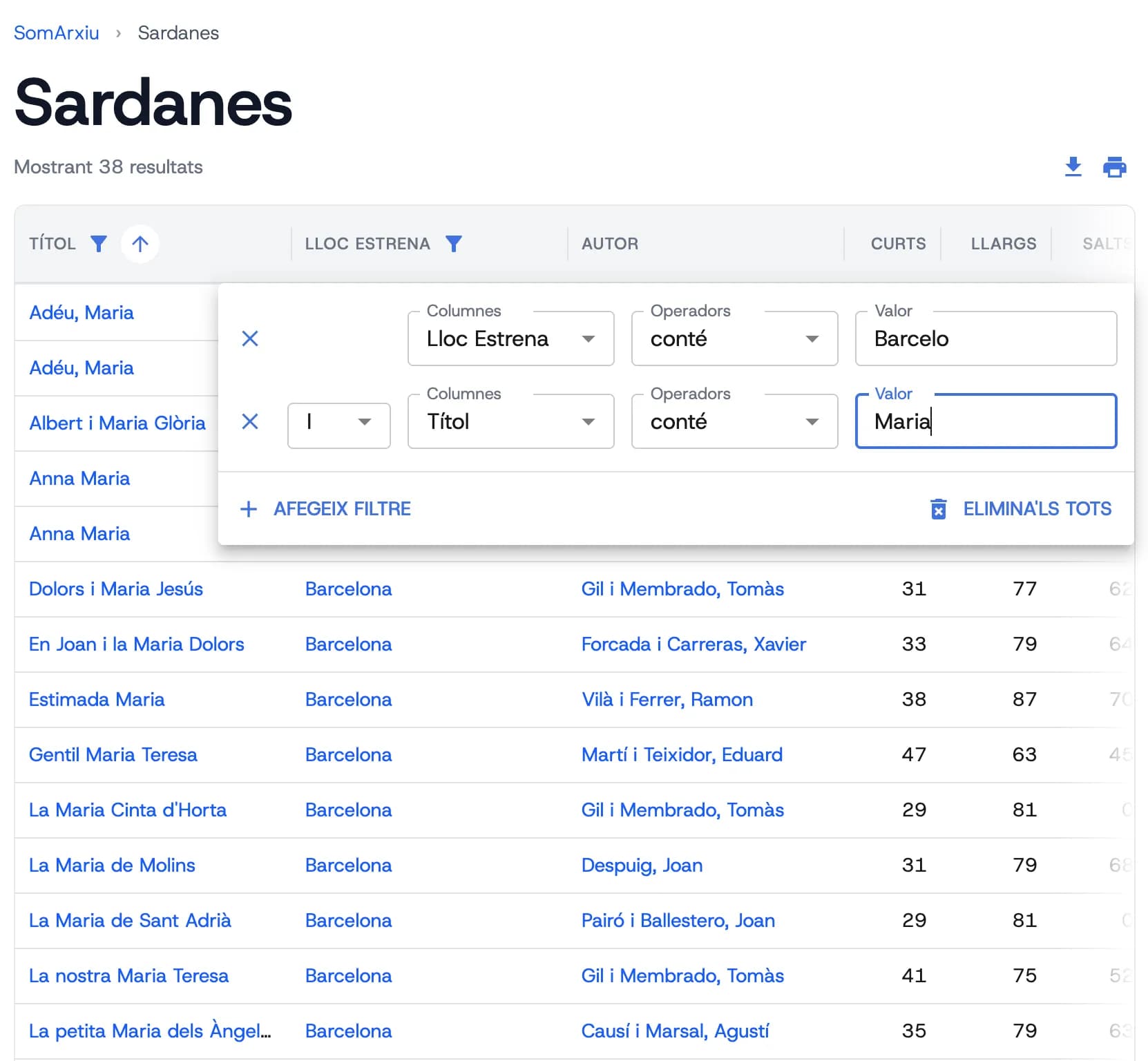The height and width of the screenshot is (1061, 1148).
Task: Click the print icon above the table
Action: click(x=1114, y=167)
